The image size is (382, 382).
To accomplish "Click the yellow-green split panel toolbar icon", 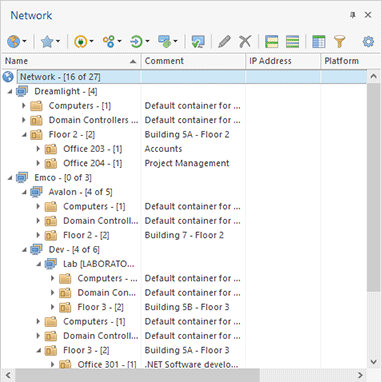I will (272, 42).
